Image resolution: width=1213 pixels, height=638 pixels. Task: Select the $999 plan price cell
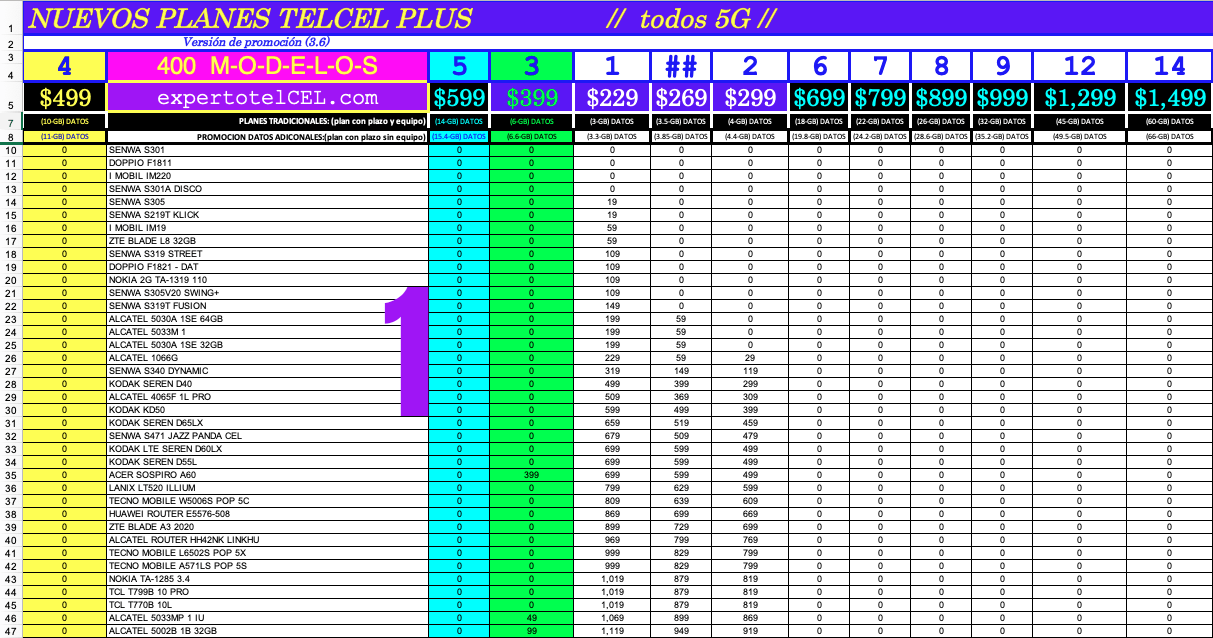click(x=1002, y=98)
